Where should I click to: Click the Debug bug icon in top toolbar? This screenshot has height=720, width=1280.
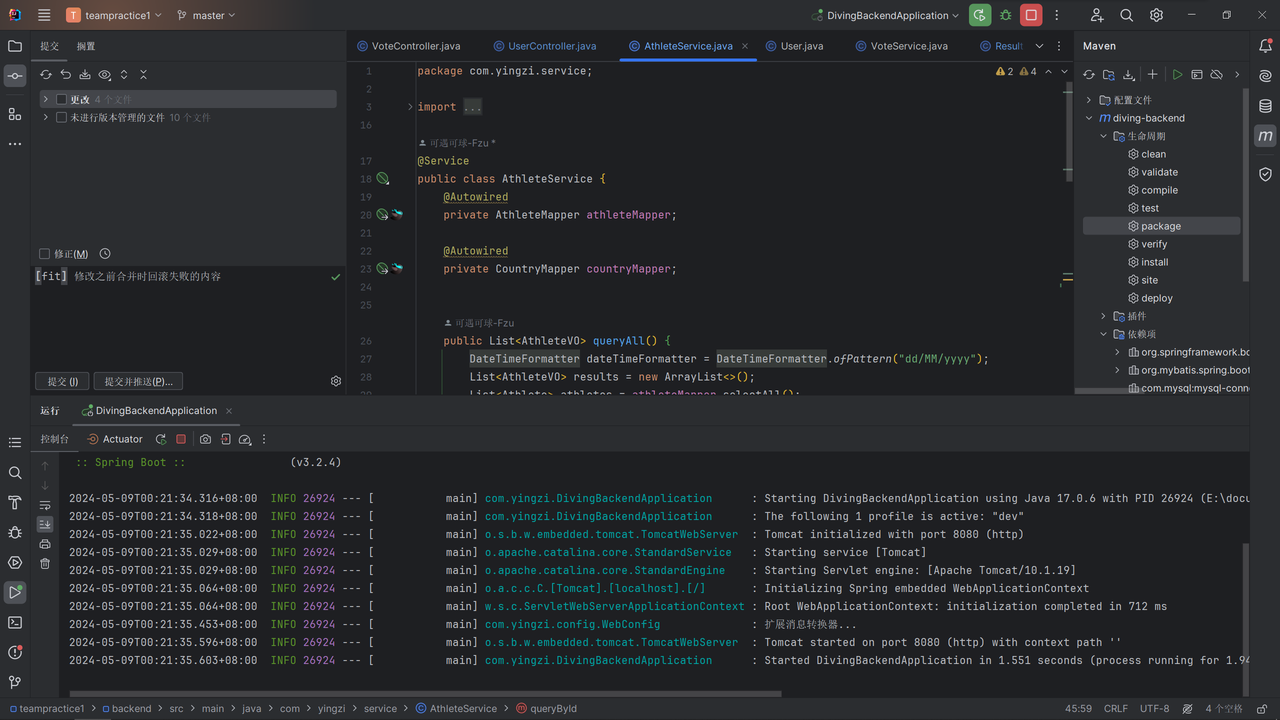1006,15
